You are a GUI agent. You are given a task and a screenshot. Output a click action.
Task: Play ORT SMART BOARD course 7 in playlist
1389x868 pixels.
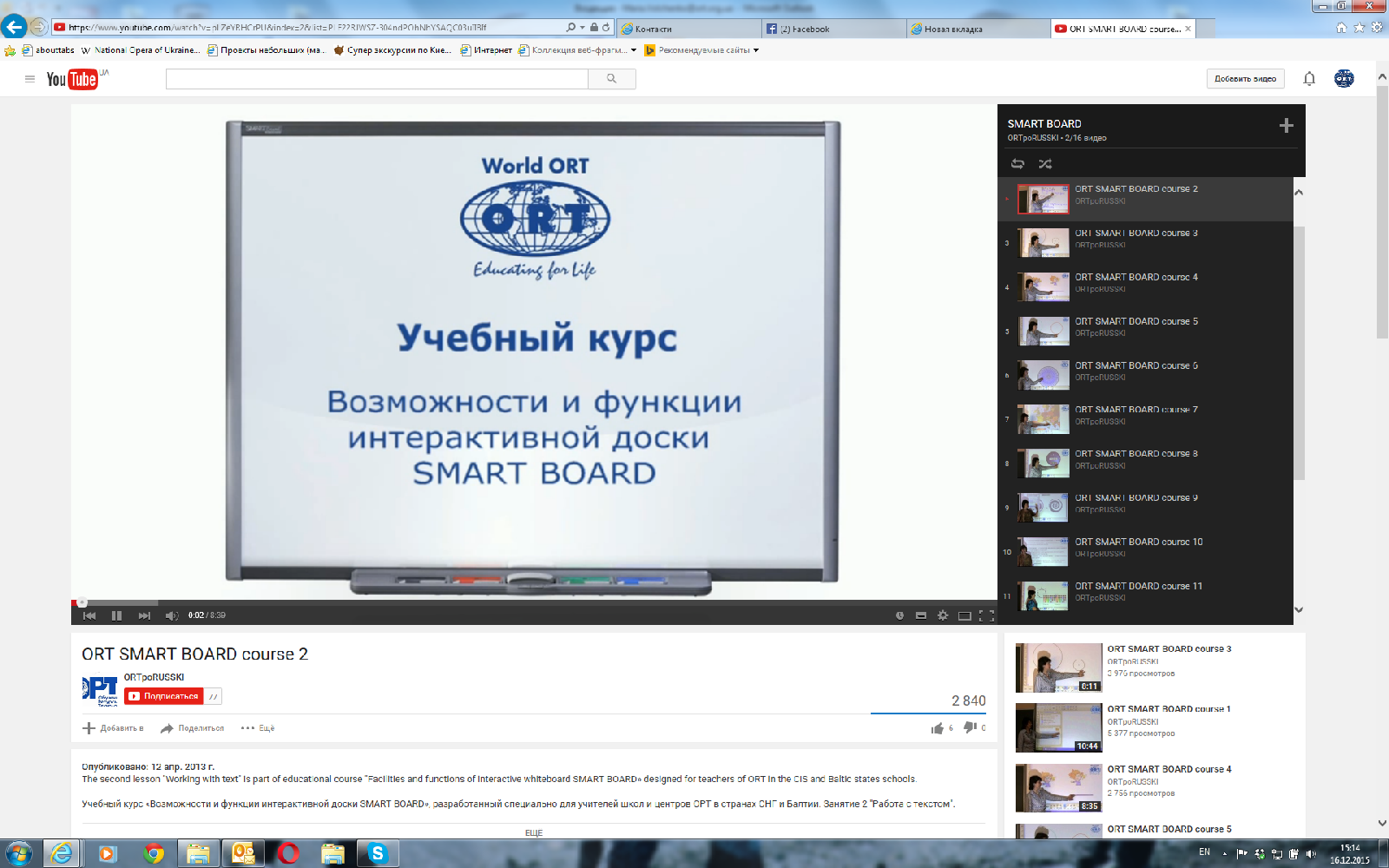1145,419
